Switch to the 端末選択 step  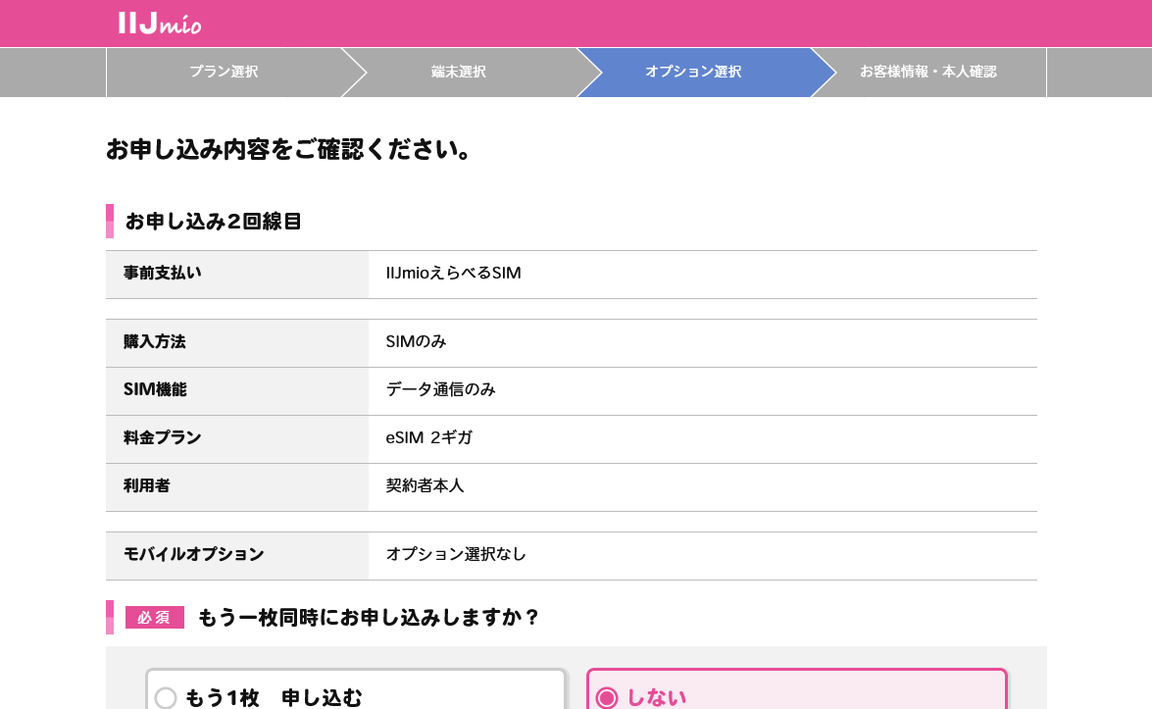coord(458,72)
